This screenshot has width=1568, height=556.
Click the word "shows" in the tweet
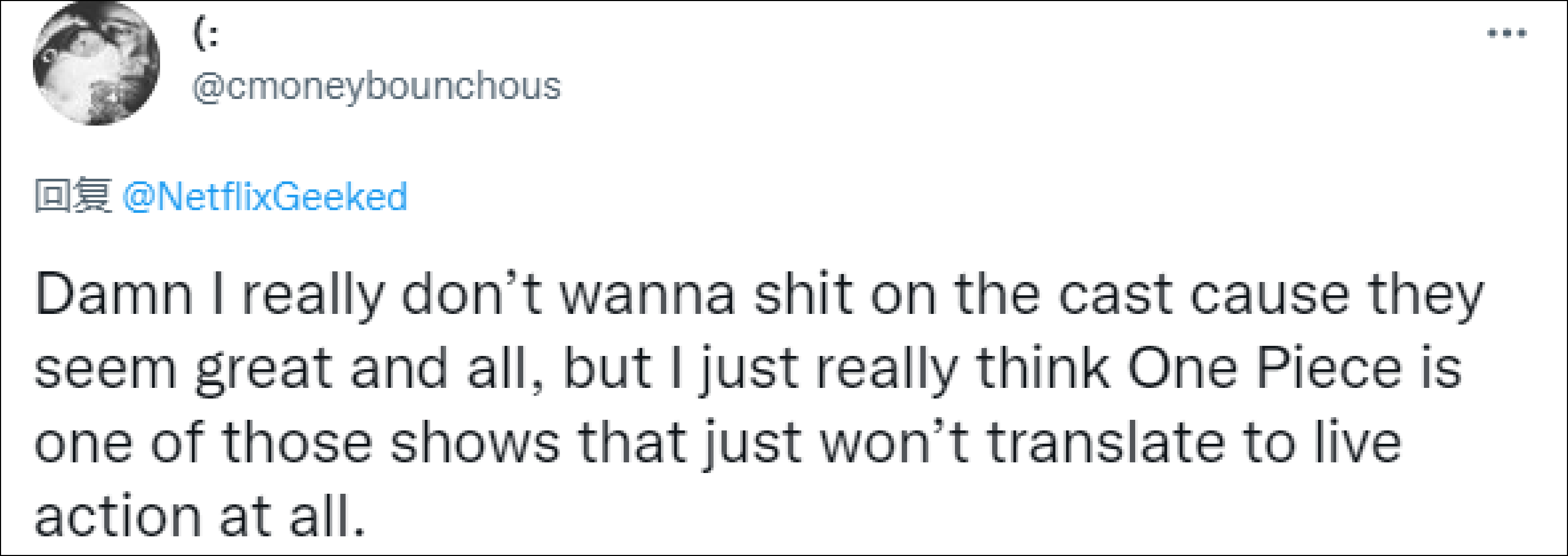[x=474, y=443]
